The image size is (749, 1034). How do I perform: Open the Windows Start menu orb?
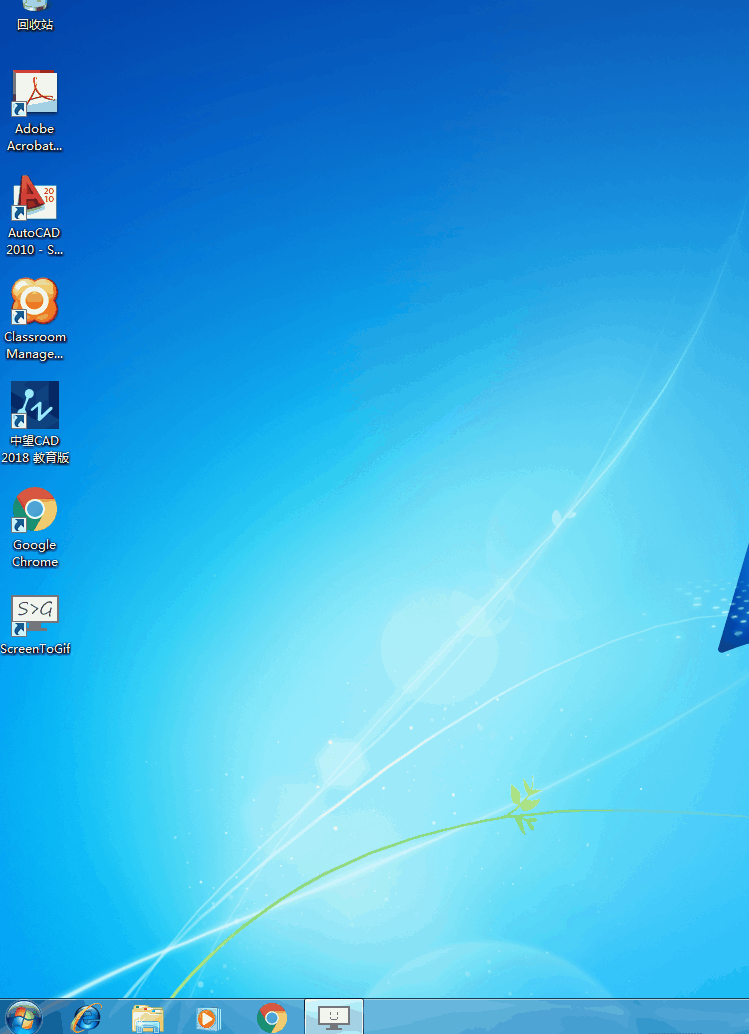(24, 1018)
